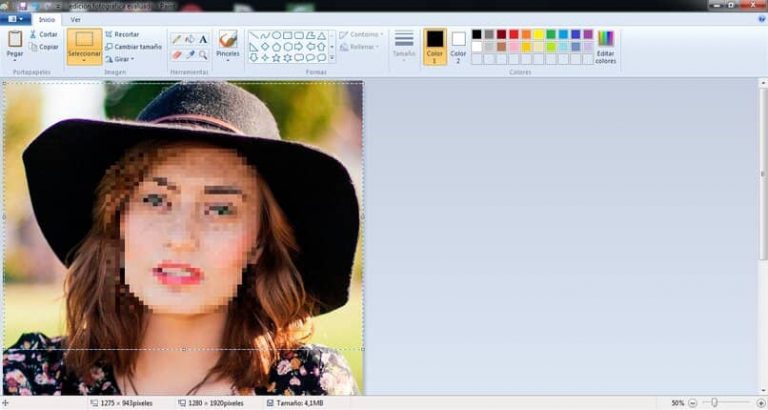Choose the straight line shape
The image size is (768, 410).
coord(254,36)
